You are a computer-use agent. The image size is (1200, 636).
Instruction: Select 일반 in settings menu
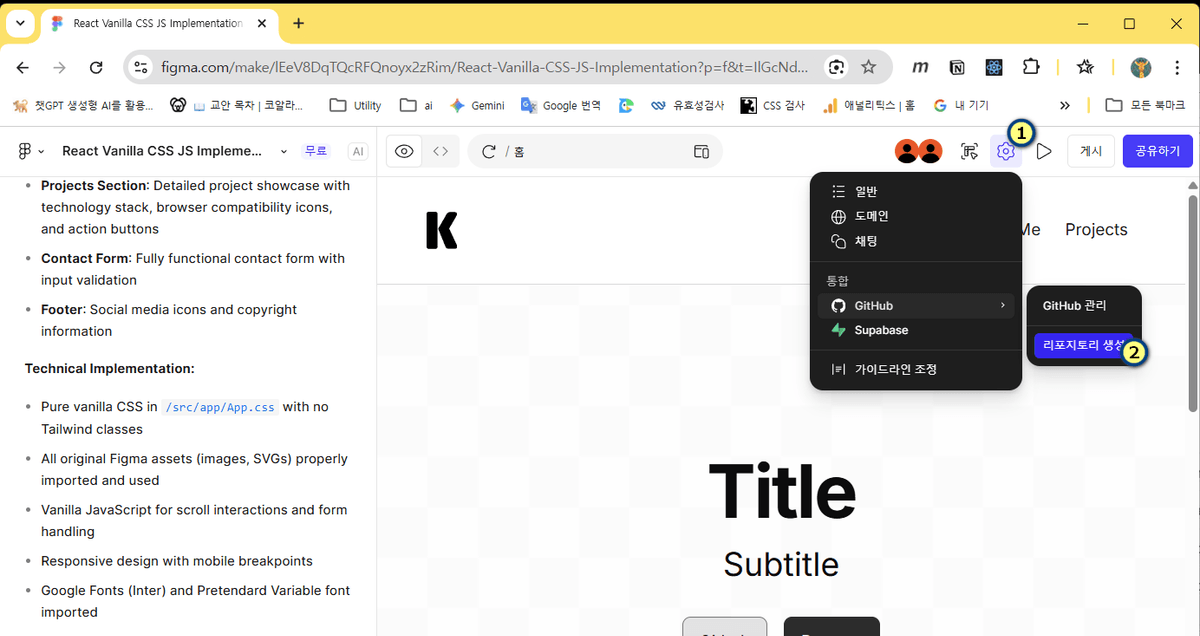point(865,191)
